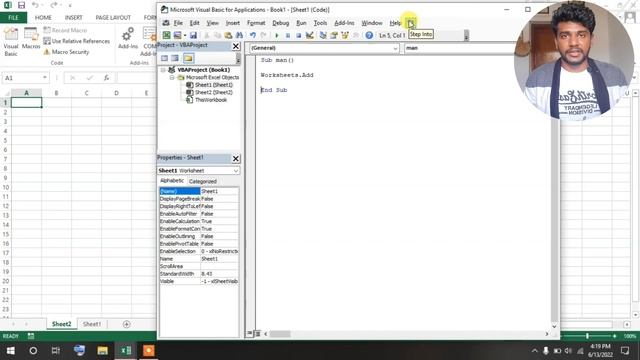Click the blue Help question mark icon
The image size is (640, 360).
[x=369, y=36]
